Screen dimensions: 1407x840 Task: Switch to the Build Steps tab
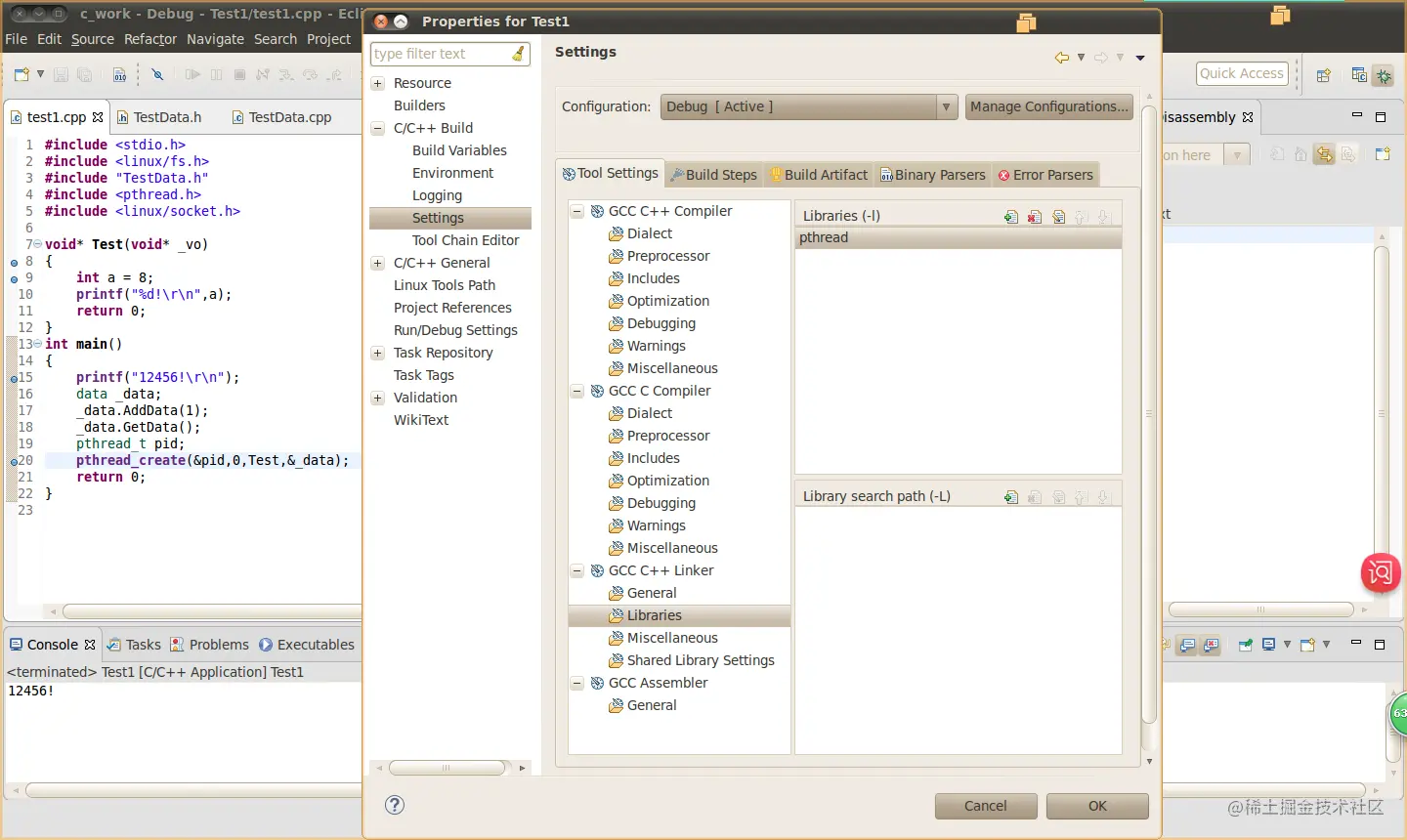pos(714,175)
